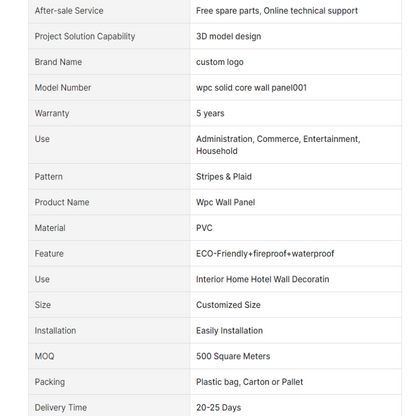Select the 5 years warranty value
Viewport: 416px width, 416px height.
pos(210,113)
